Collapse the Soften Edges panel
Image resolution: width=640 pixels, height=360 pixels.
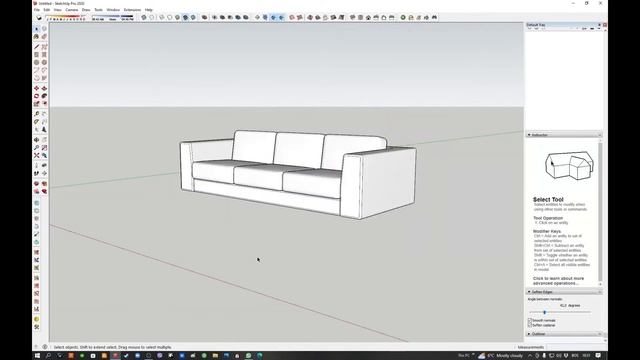tap(529, 292)
